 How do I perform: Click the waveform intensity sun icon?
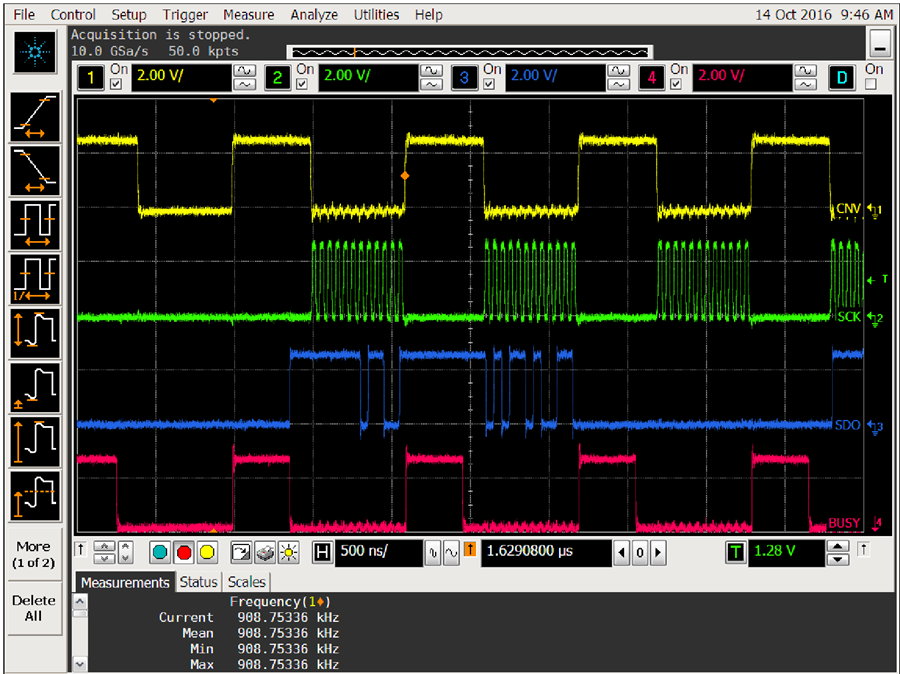pyautogui.click(x=288, y=553)
